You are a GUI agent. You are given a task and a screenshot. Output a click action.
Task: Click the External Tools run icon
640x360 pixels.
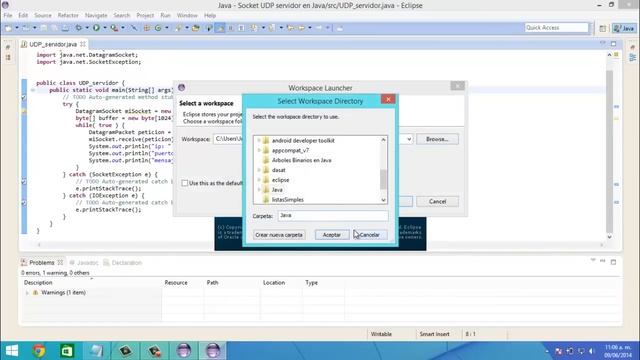coord(114,28)
